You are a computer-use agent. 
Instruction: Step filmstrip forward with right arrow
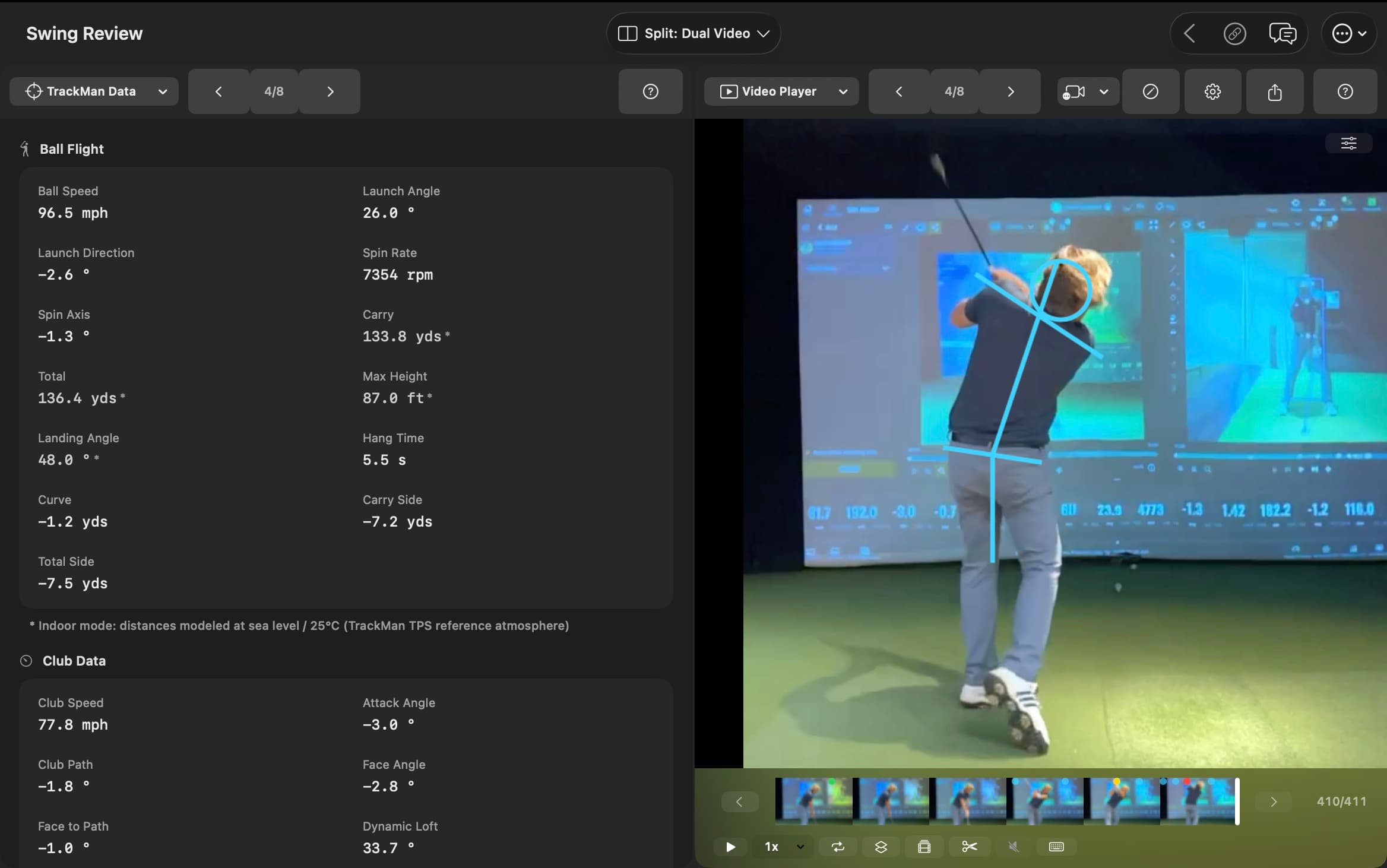tap(1273, 802)
